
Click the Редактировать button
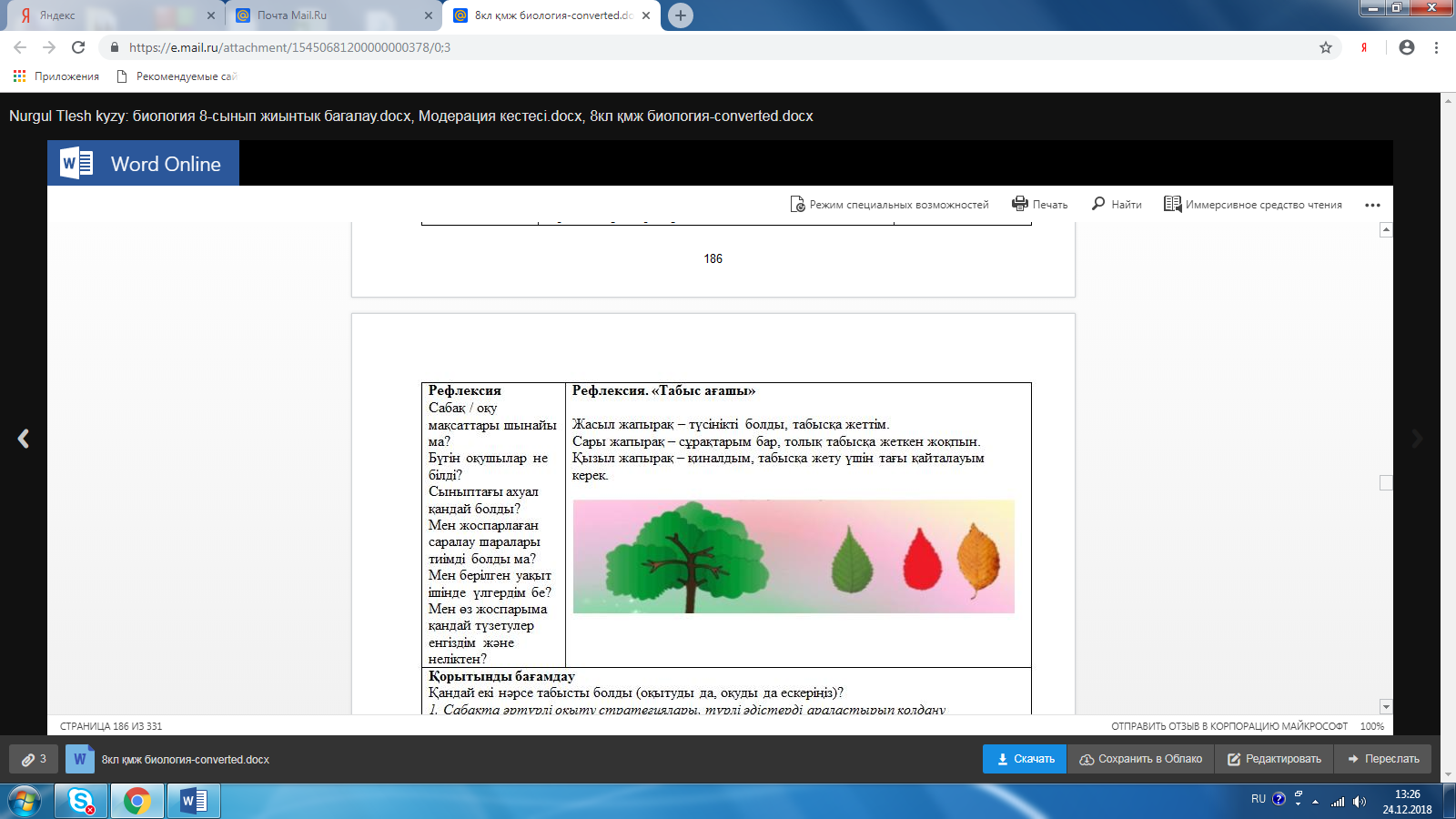coord(1274,759)
